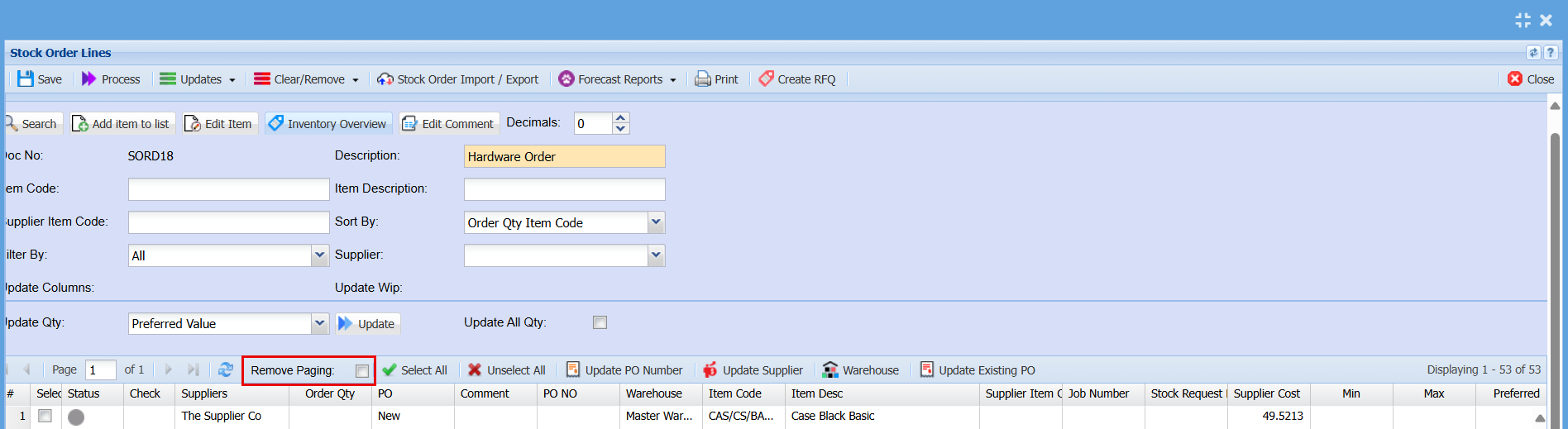Click the exit fullscreen icon at top
Viewport: 1568px width, 429px height.
pyautogui.click(x=1523, y=20)
